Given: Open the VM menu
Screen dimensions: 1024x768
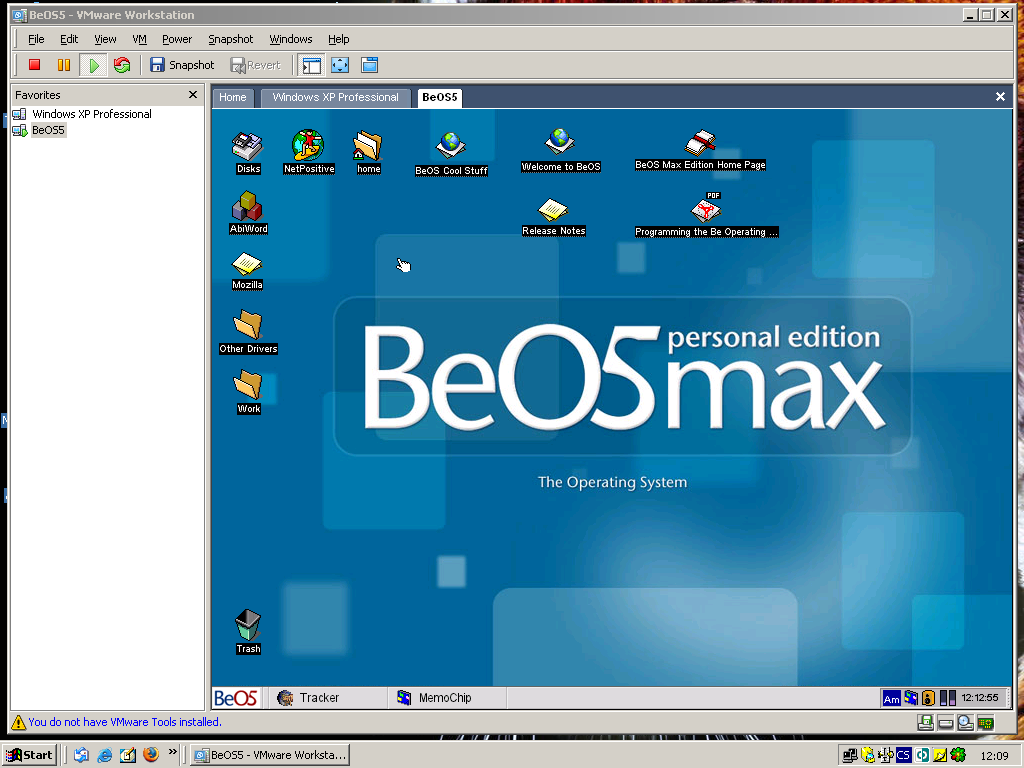Looking at the screenshot, I should tap(140, 39).
